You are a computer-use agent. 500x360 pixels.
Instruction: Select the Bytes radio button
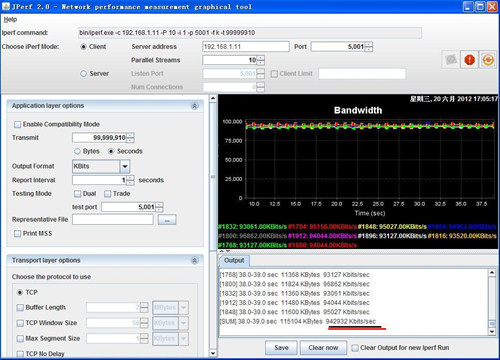(x=77, y=151)
